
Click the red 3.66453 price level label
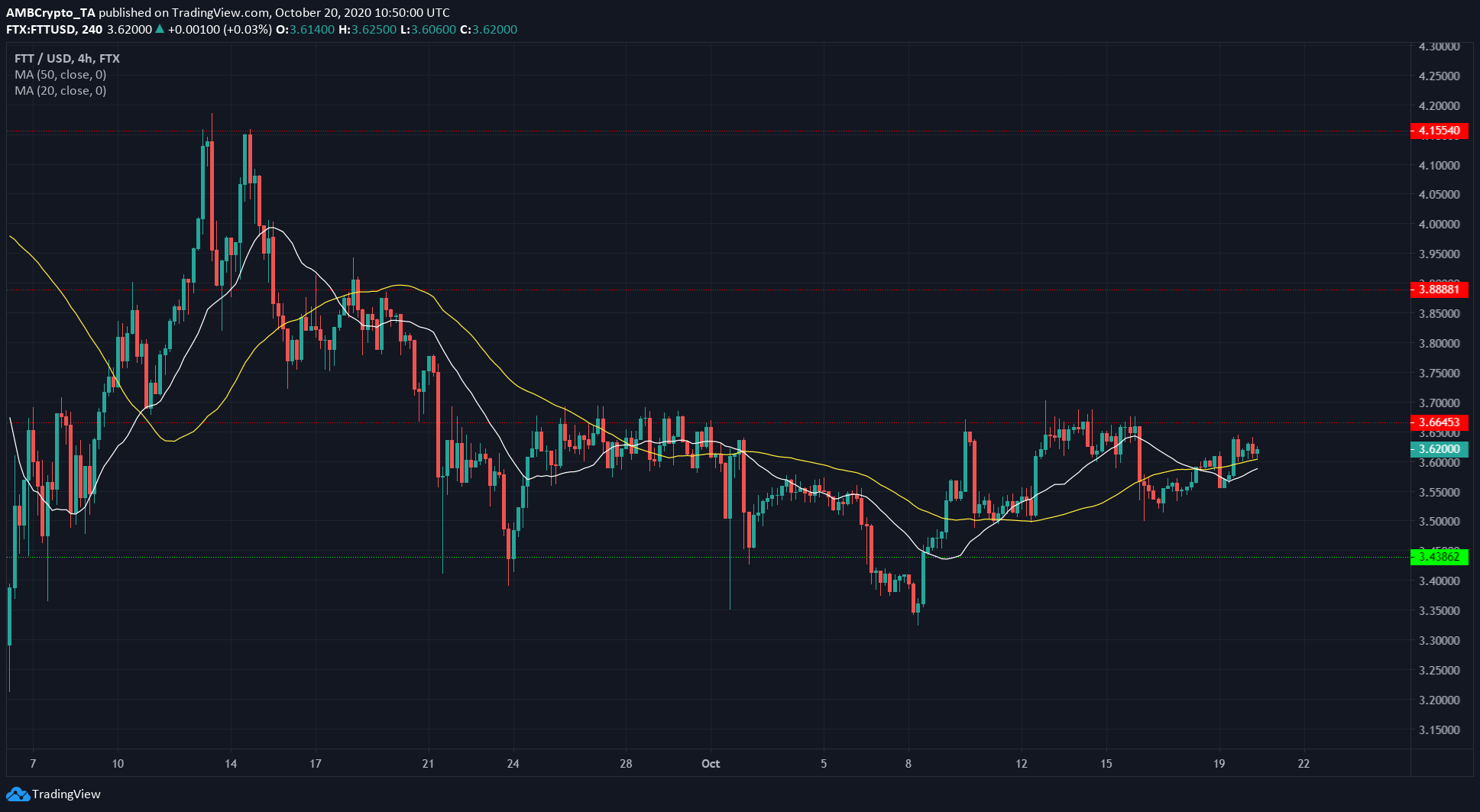click(x=1439, y=422)
